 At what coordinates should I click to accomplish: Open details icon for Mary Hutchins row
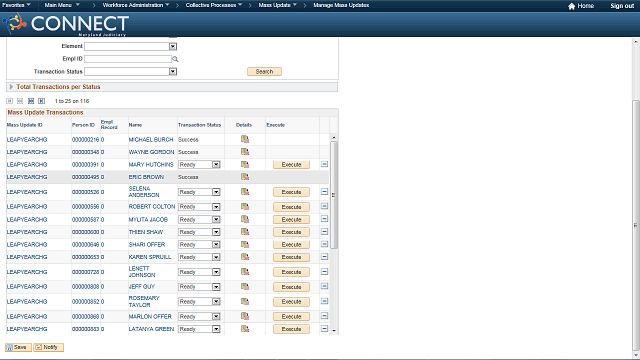click(x=245, y=164)
